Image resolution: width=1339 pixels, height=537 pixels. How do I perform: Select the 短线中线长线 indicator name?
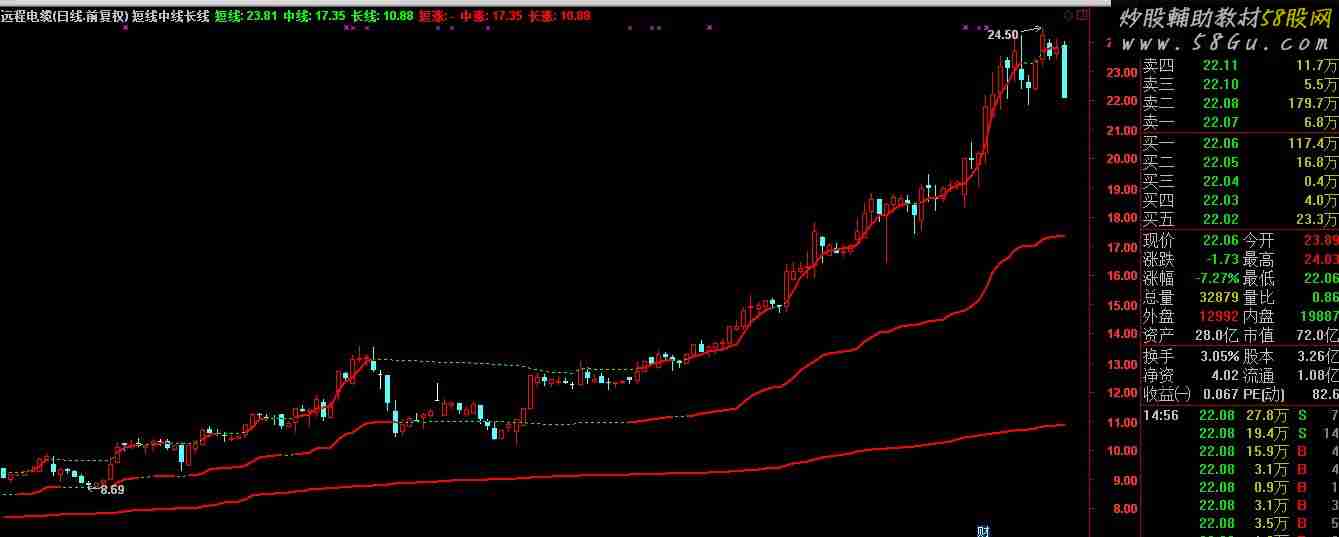tap(170, 16)
